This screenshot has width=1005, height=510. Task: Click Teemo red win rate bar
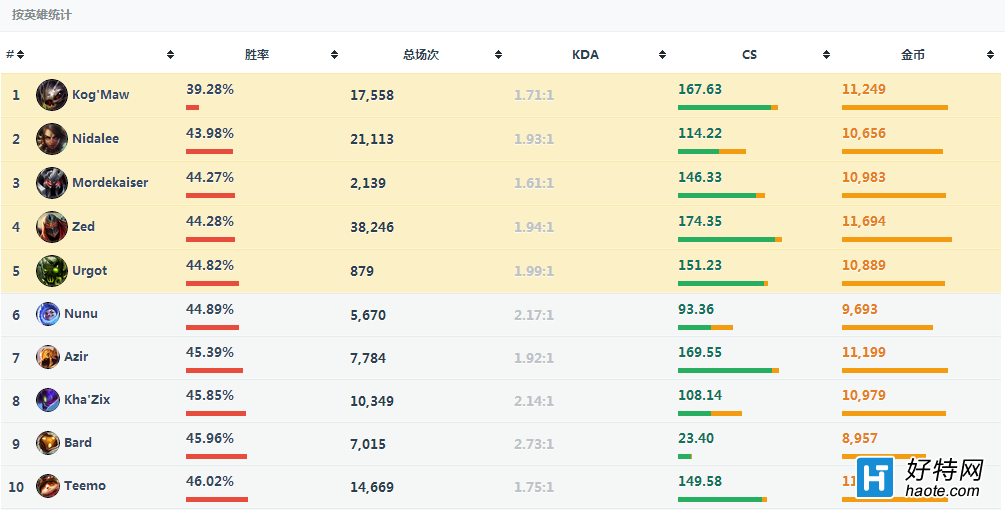(x=217, y=499)
